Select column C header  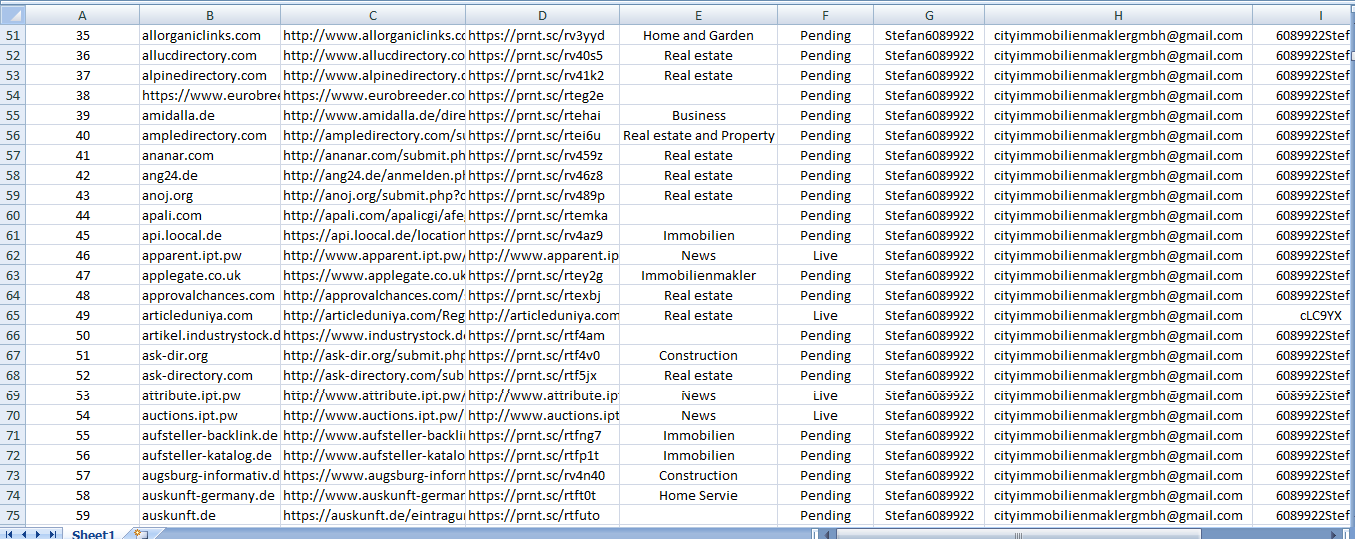[373, 15]
